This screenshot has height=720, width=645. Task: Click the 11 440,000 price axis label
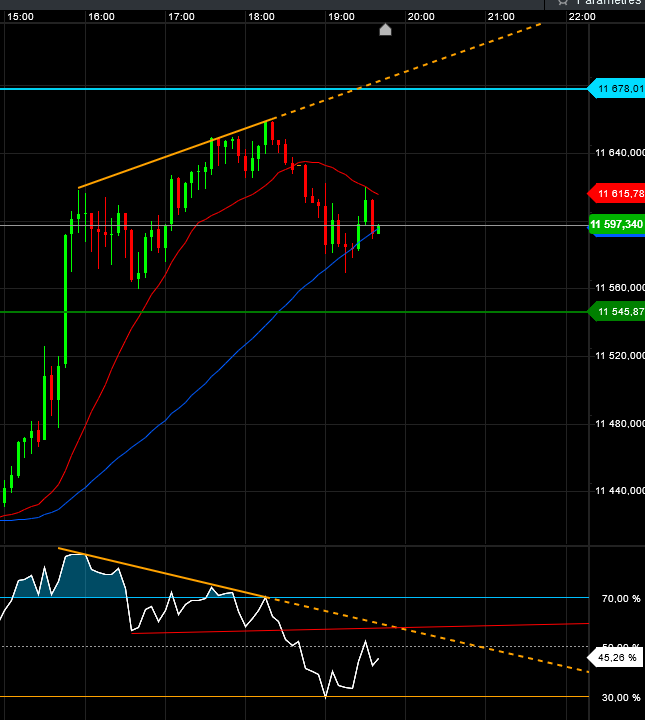[x=620, y=490]
